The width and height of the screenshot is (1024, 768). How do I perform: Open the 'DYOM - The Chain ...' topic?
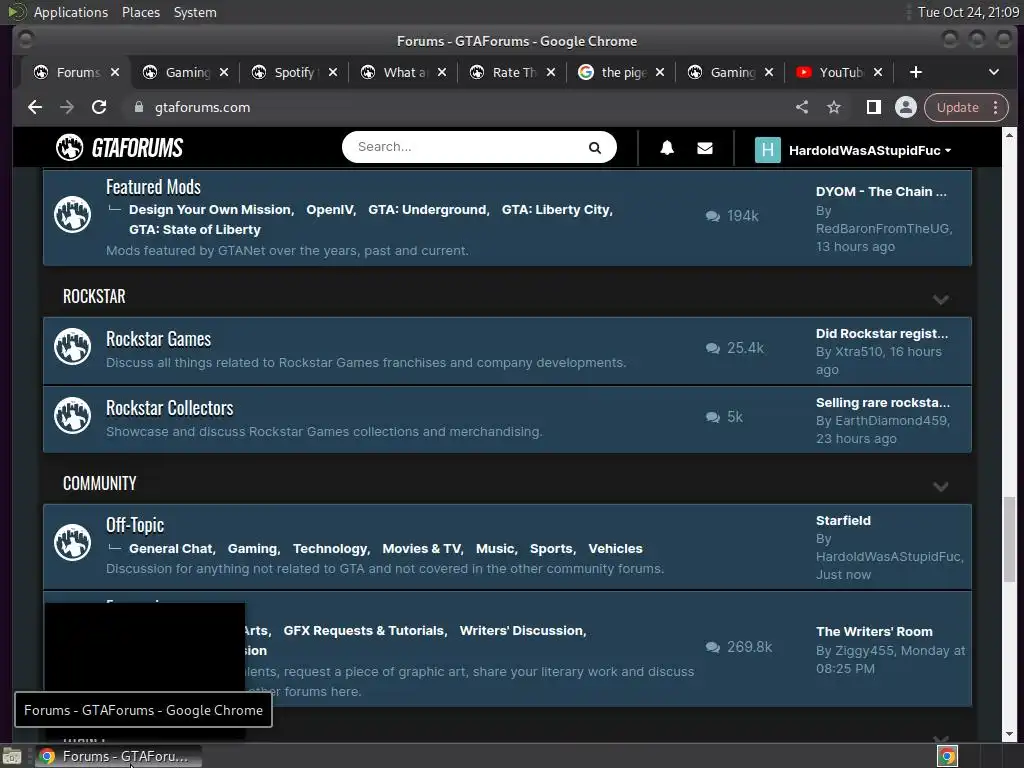[x=881, y=191]
